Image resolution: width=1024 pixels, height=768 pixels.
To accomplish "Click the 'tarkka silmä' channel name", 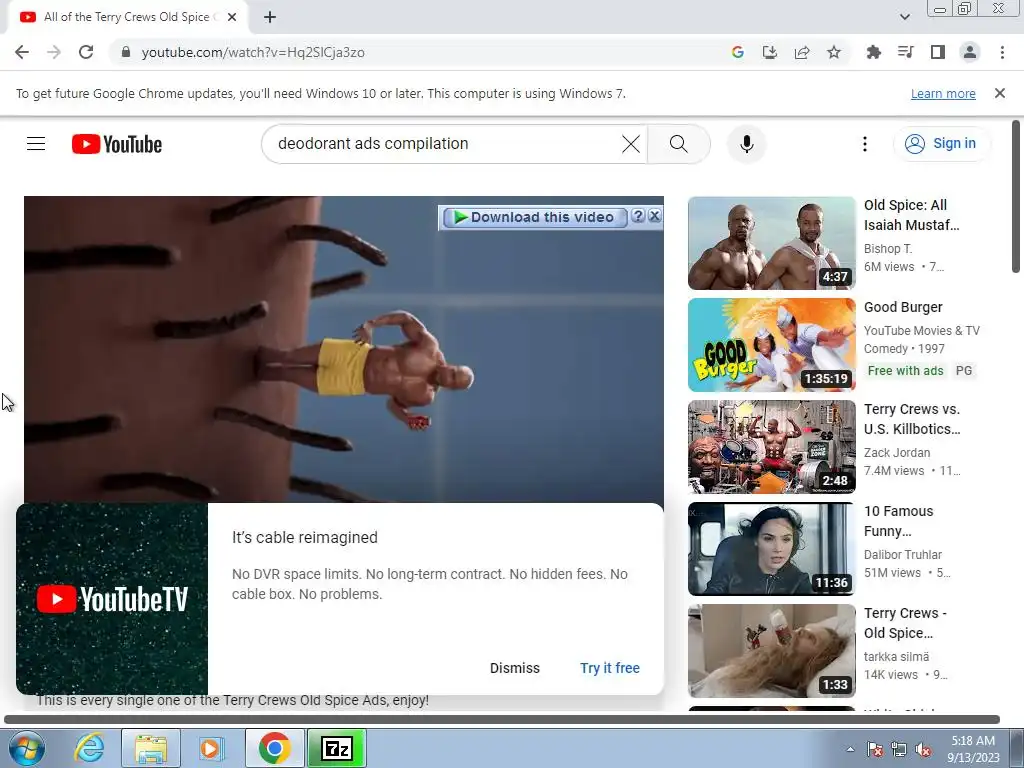I will (896, 656).
